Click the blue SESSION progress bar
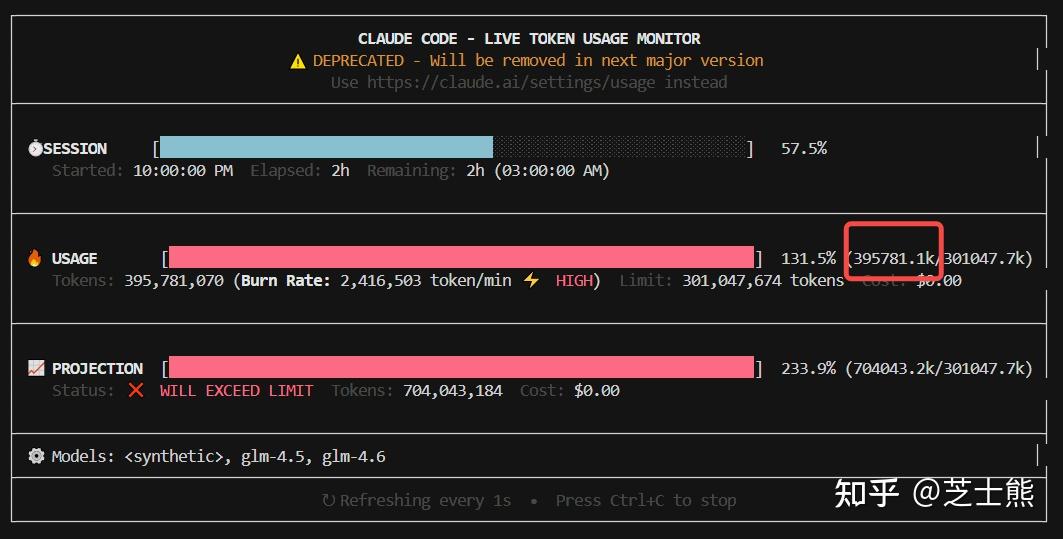 click(x=326, y=148)
